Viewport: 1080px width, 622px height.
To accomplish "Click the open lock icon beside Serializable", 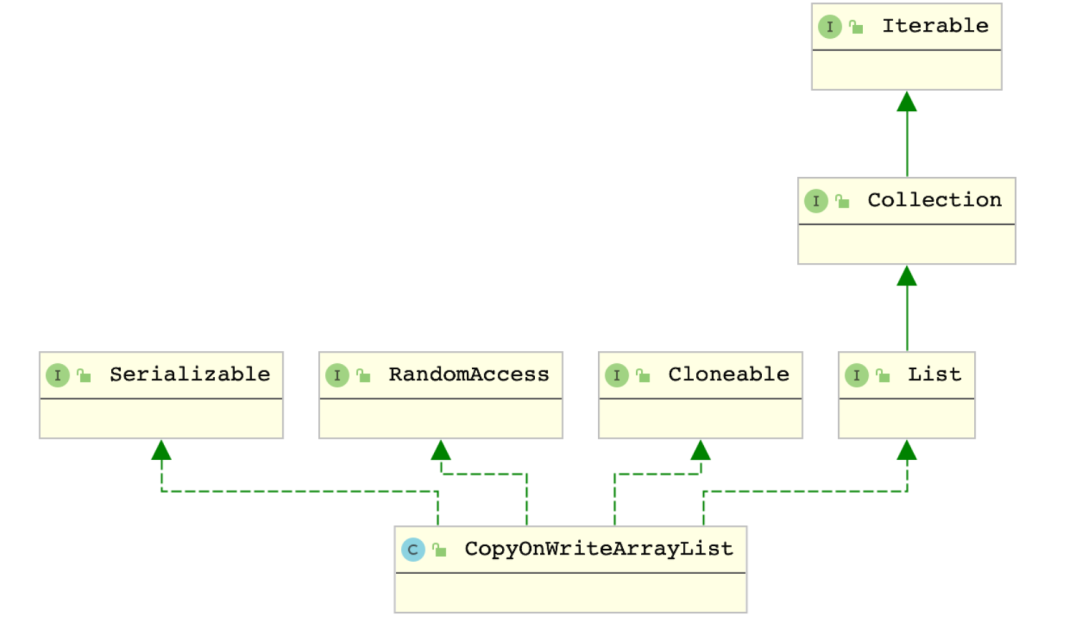I will 84,376.
